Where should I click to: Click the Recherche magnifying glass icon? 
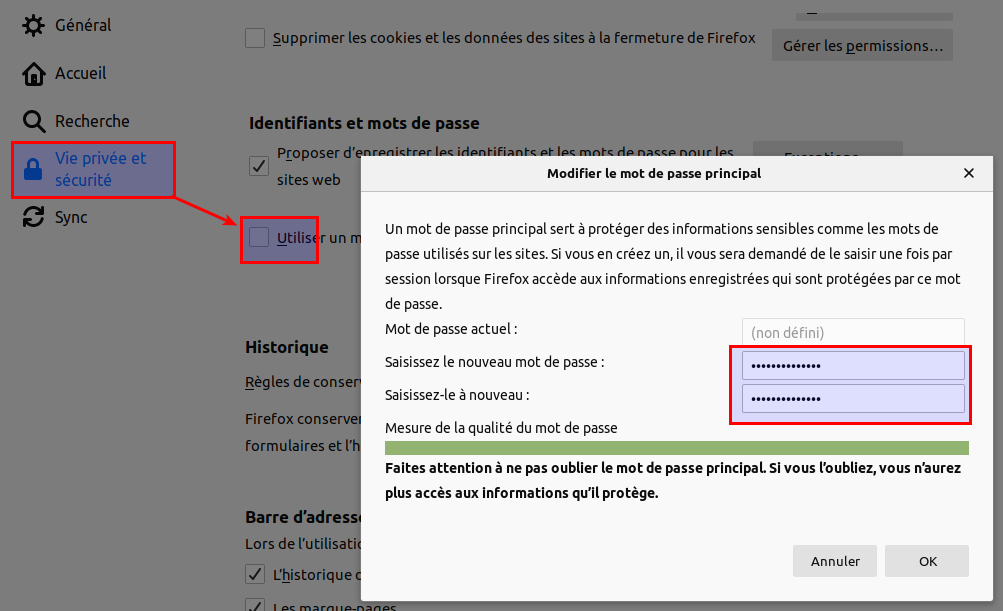coord(34,121)
